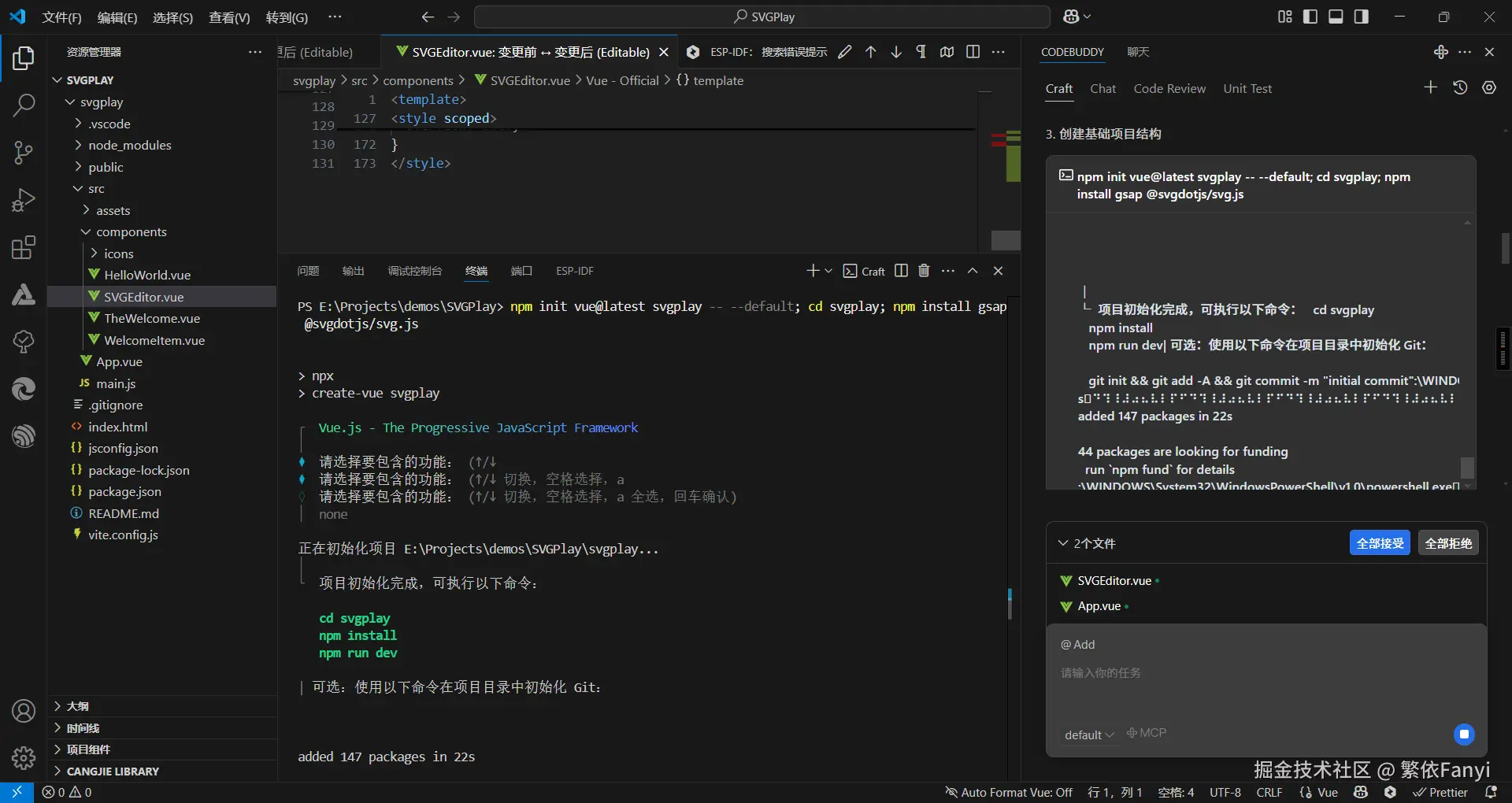Open remote window indicator in status bar
Viewport: 1512px width, 803px height.
tap(17, 793)
